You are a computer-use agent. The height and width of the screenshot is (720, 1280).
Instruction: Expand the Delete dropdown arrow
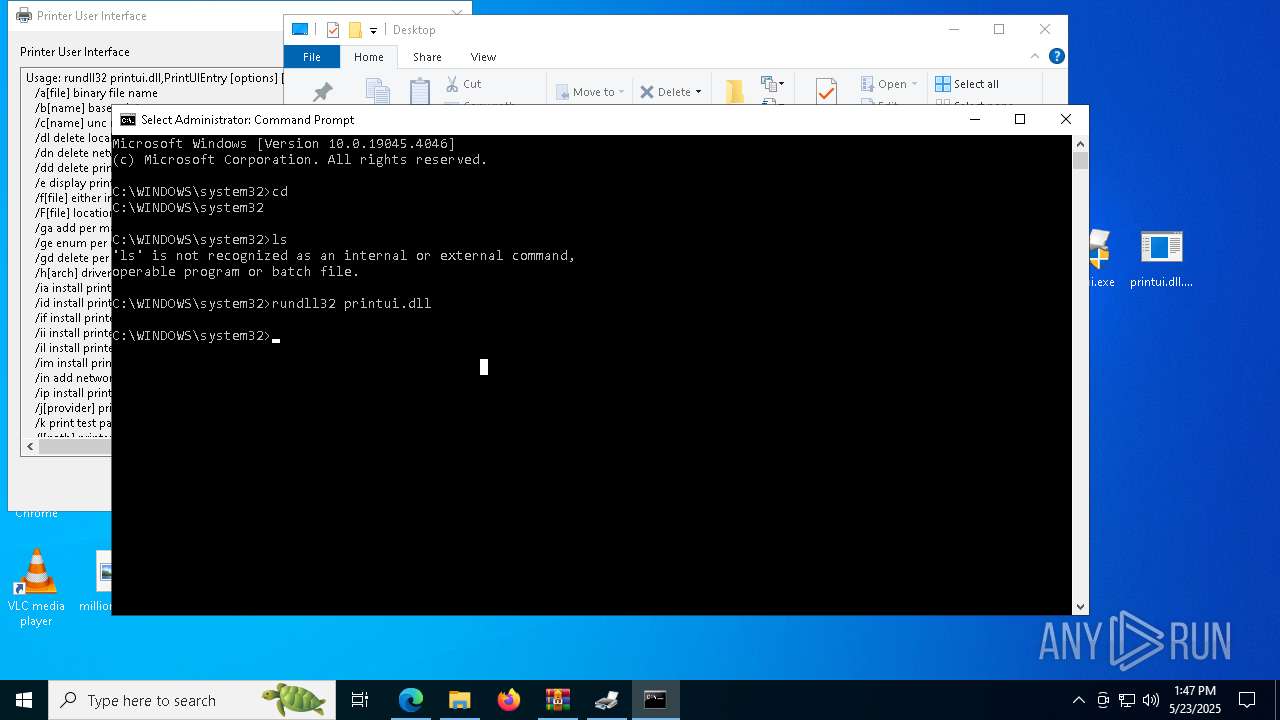(698, 92)
